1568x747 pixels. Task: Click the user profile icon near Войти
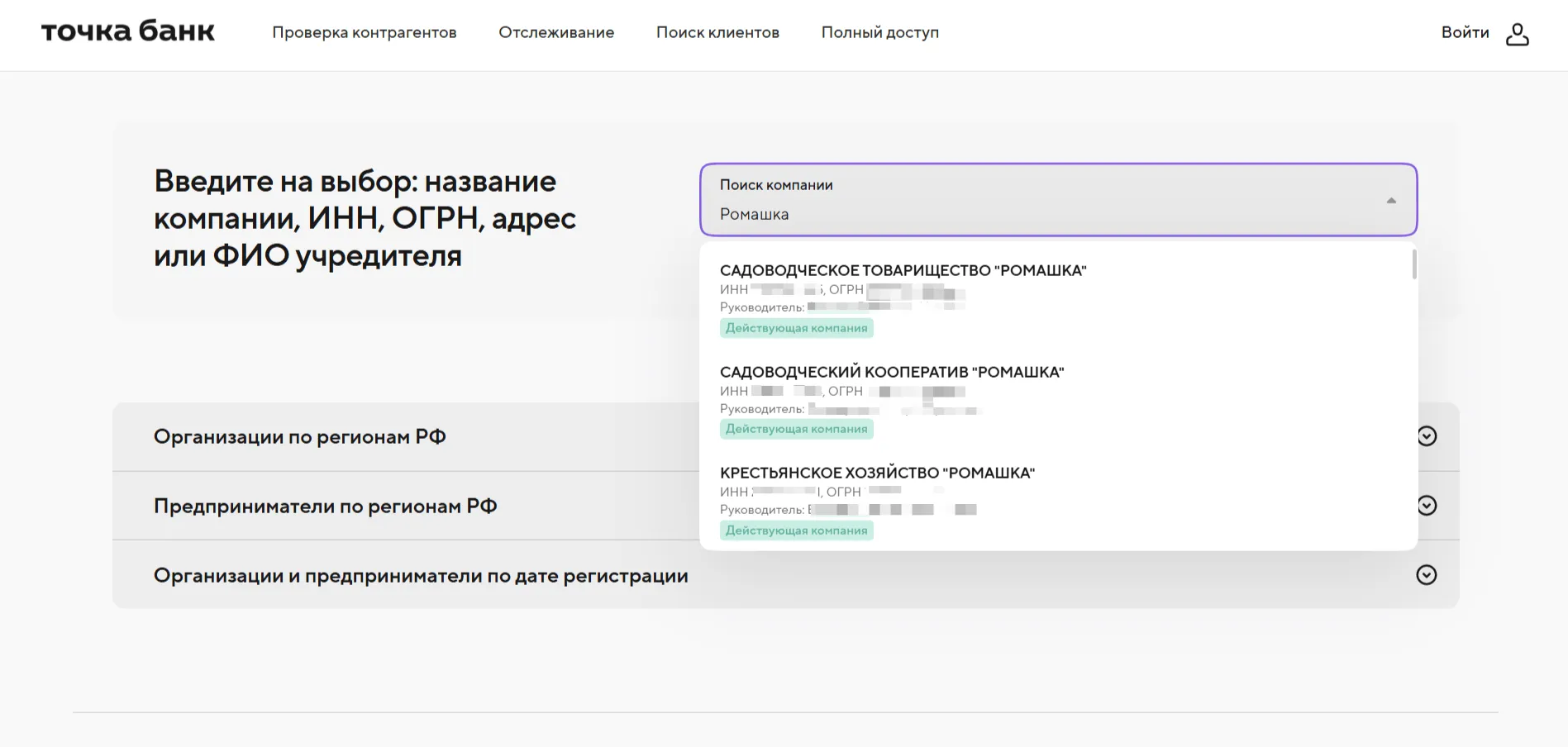1518,33
